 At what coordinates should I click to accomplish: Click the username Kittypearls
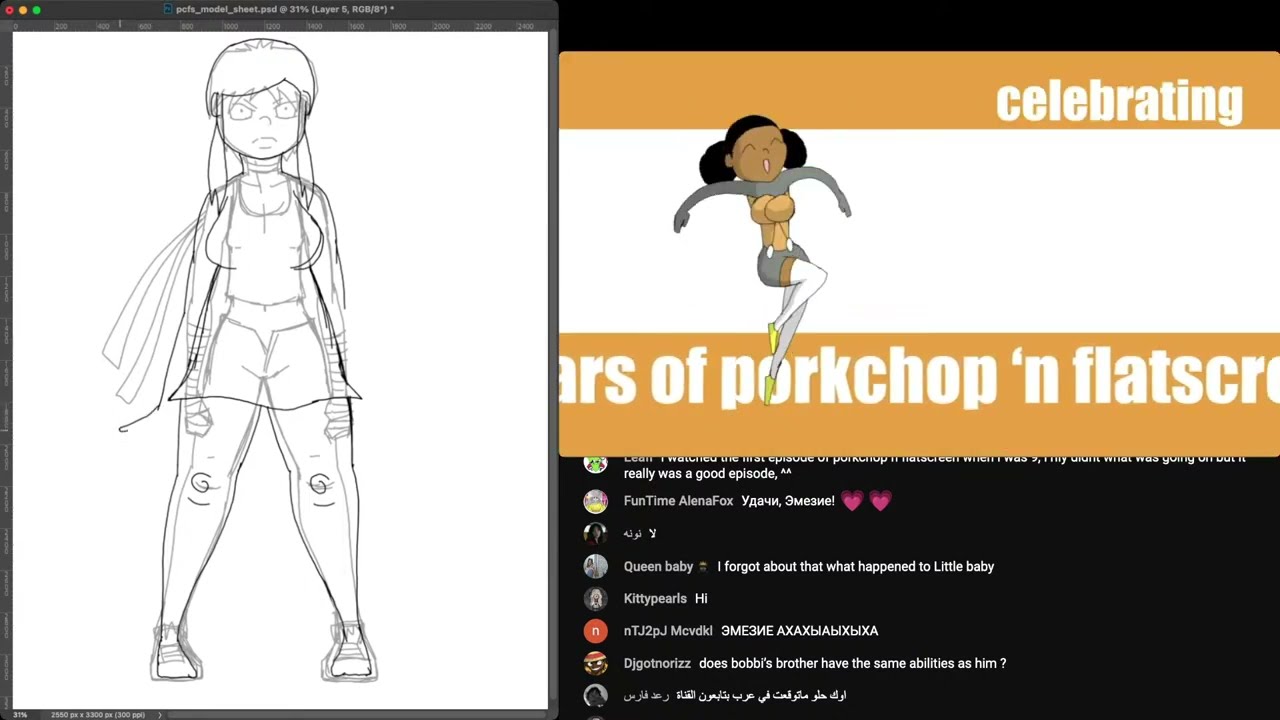655,598
